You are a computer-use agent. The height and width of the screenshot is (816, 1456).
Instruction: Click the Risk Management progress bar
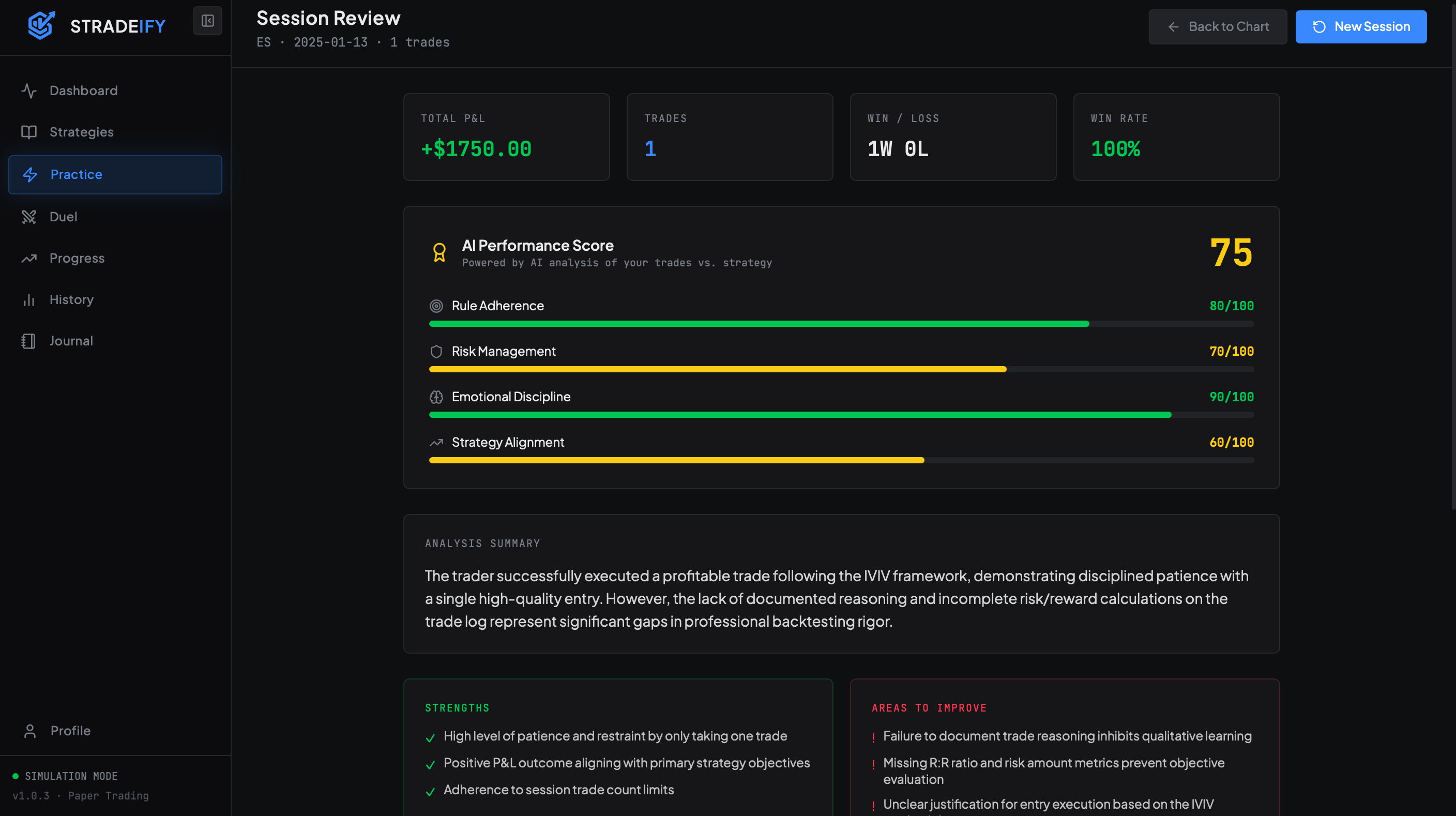(x=841, y=369)
